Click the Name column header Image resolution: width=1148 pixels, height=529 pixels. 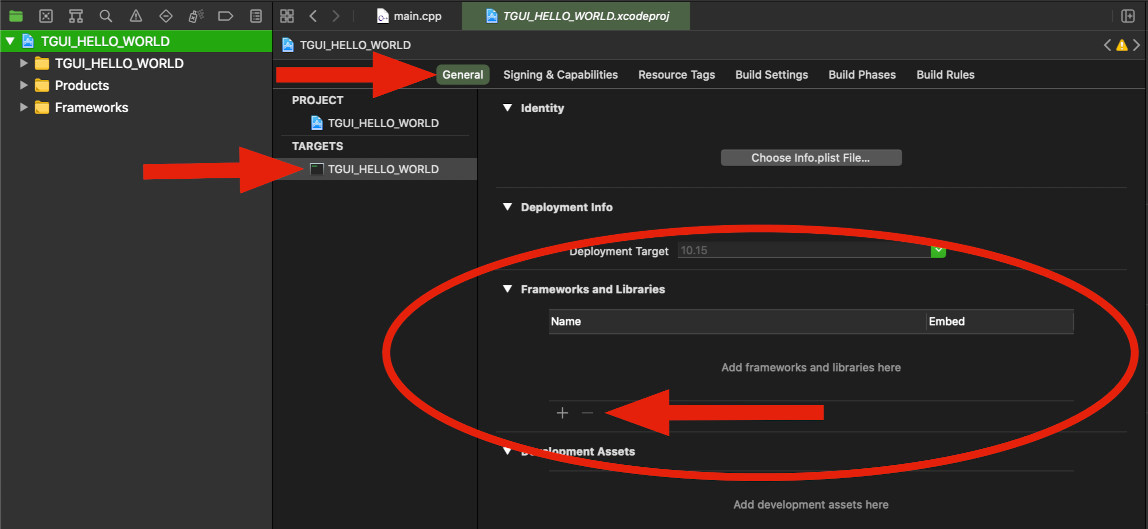[737, 321]
